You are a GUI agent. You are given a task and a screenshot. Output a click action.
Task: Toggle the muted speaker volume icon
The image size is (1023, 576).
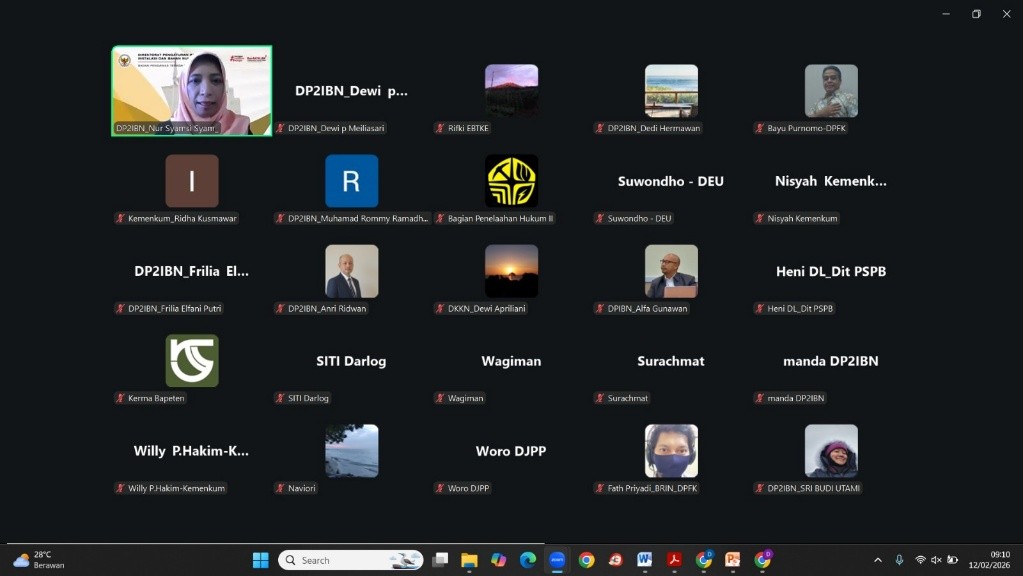click(x=936, y=560)
